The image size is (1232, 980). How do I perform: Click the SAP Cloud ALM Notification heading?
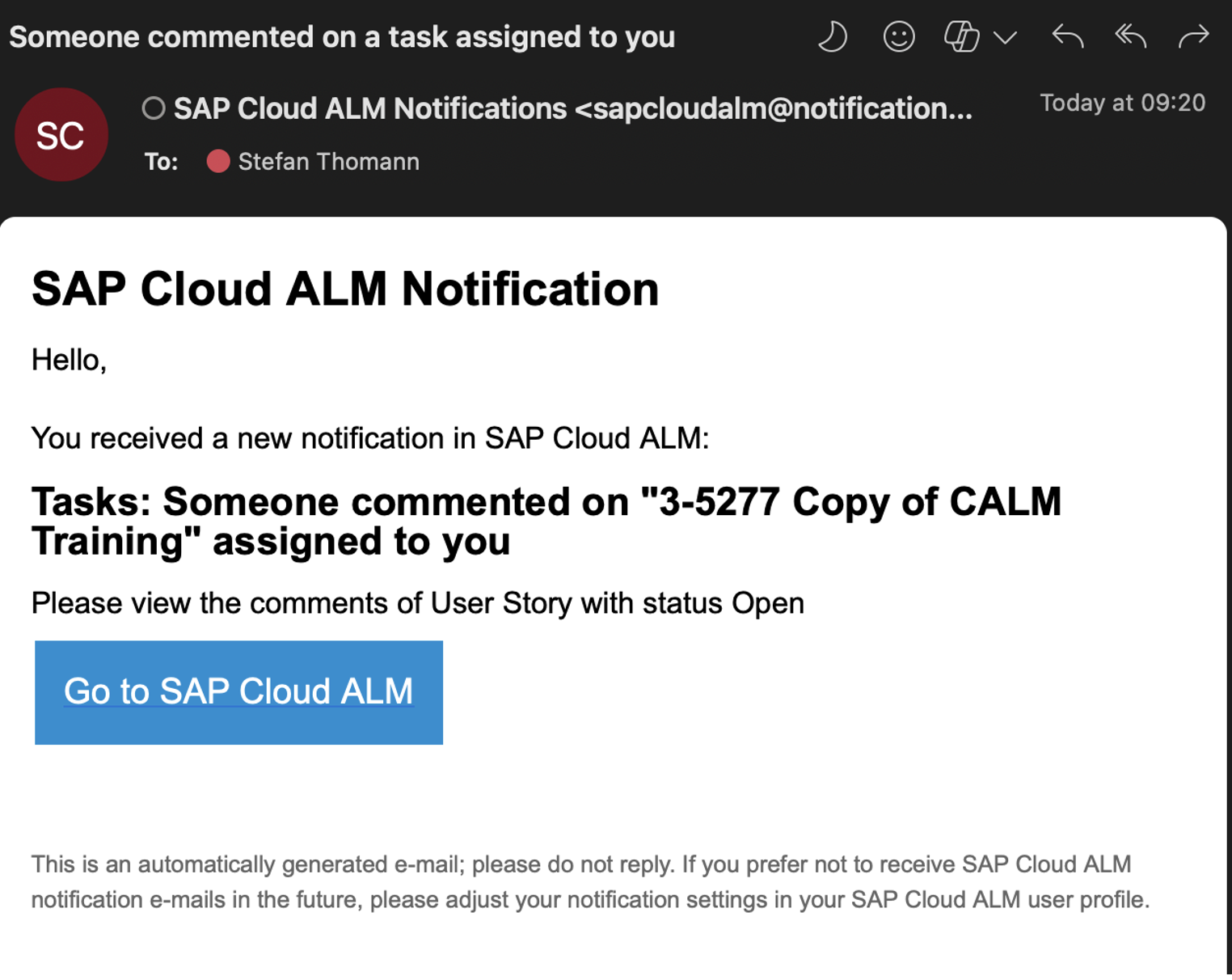coord(345,289)
